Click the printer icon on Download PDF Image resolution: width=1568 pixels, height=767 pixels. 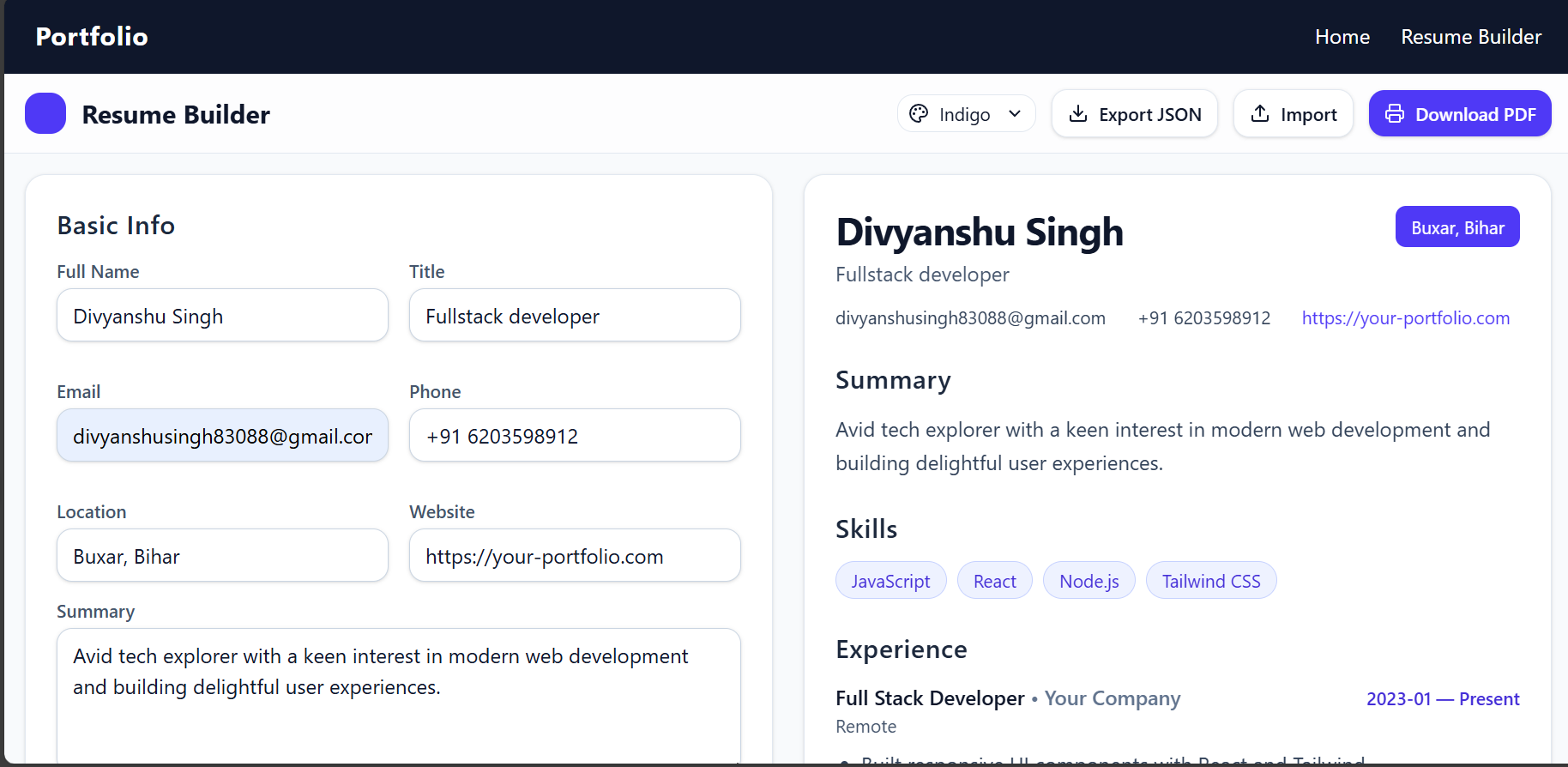point(1395,114)
